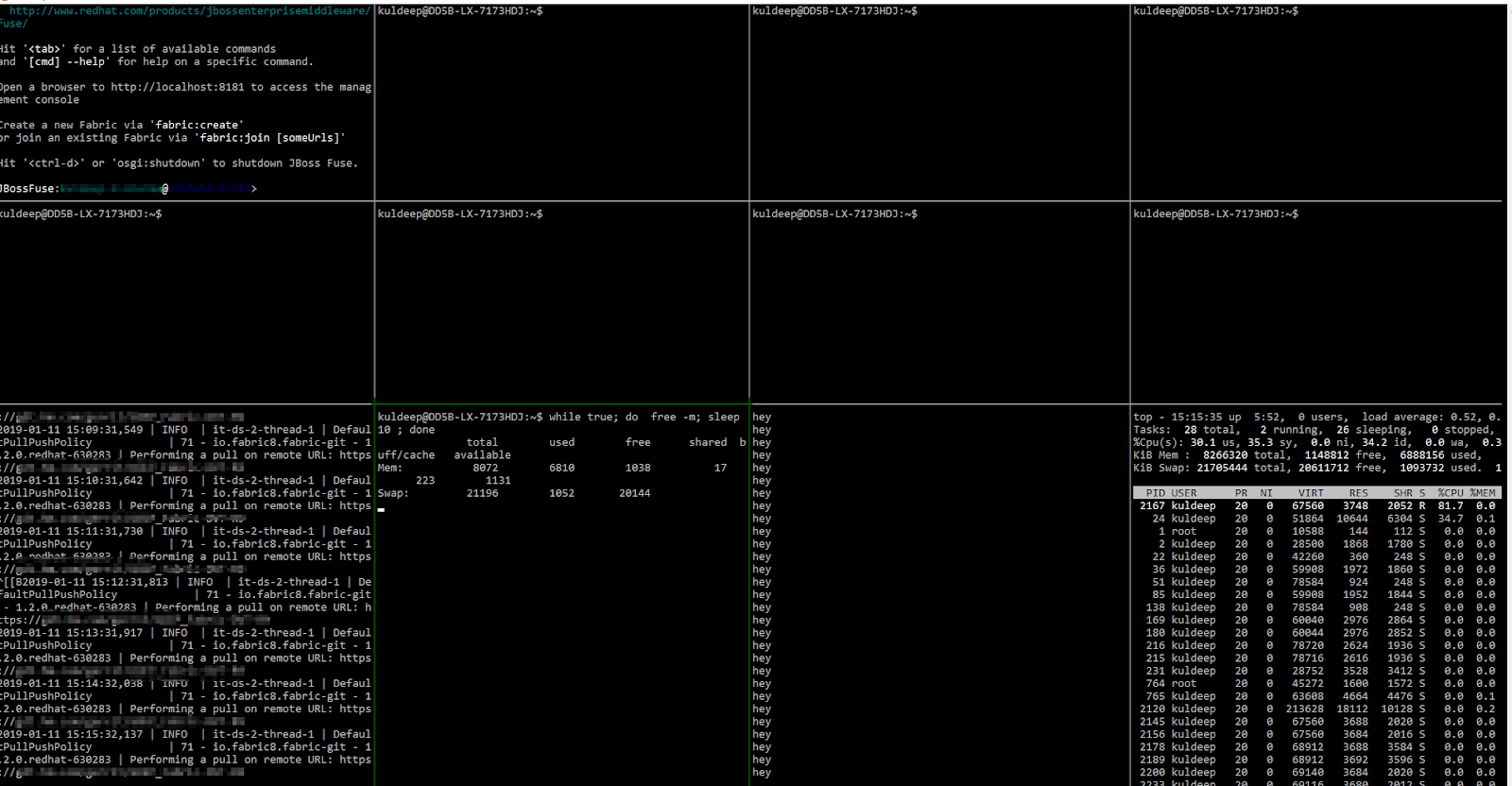Click the 213628 VIRT value
The width and height of the screenshot is (1512, 786).
[x=1305, y=709]
